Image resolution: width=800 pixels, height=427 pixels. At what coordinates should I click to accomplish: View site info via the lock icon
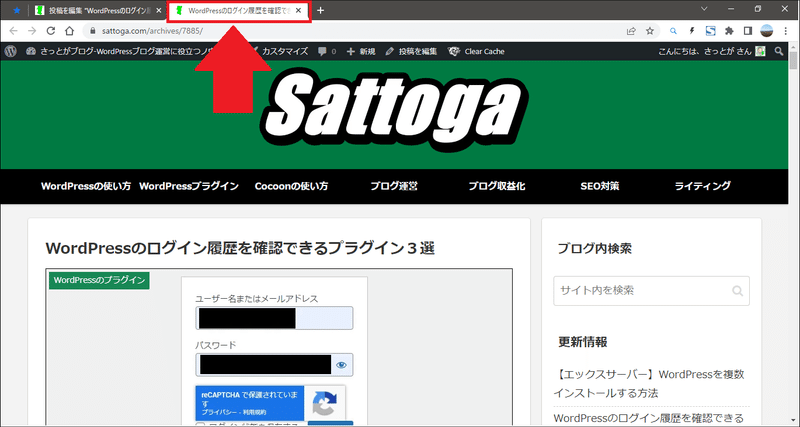(x=92, y=31)
